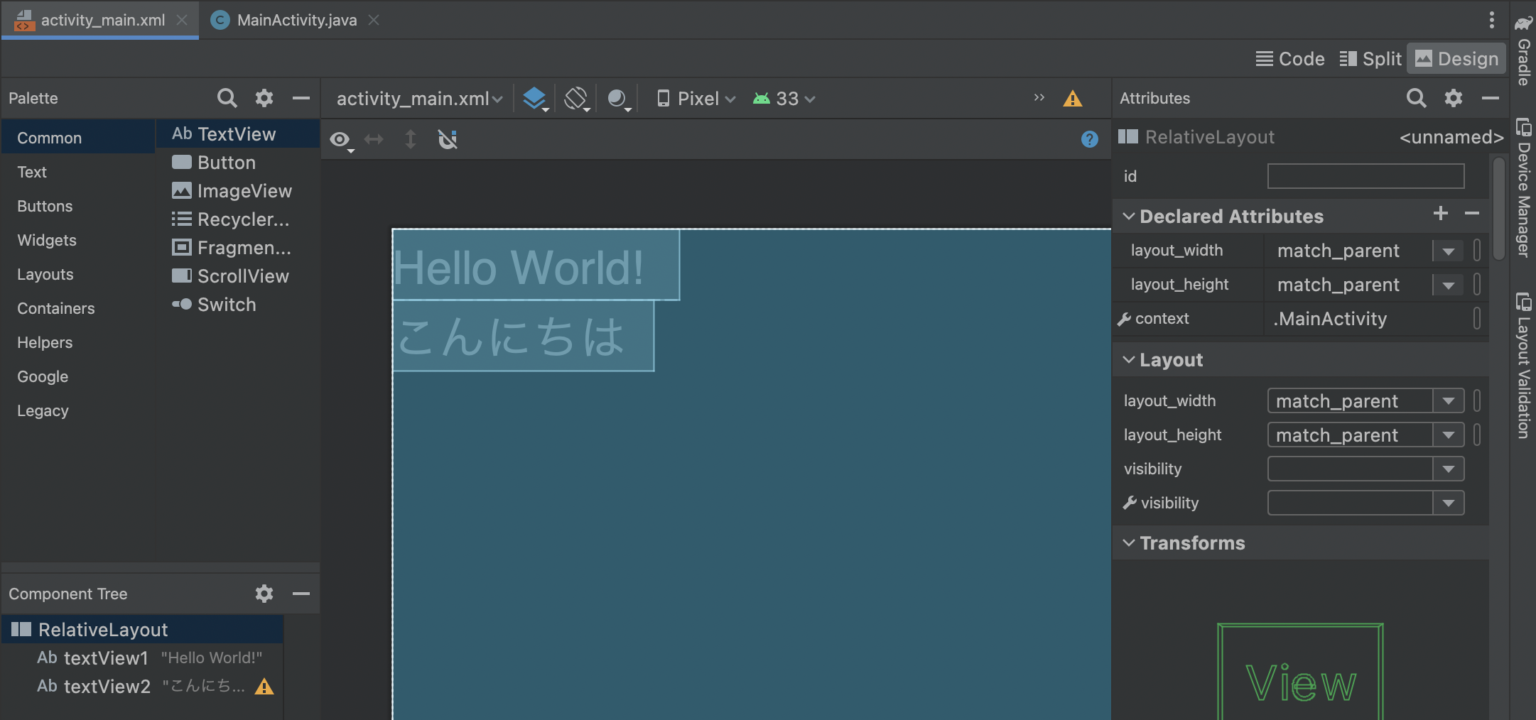Open orientation for preview menu
This screenshot has width=1536, height=720.
tap(576, 98)
